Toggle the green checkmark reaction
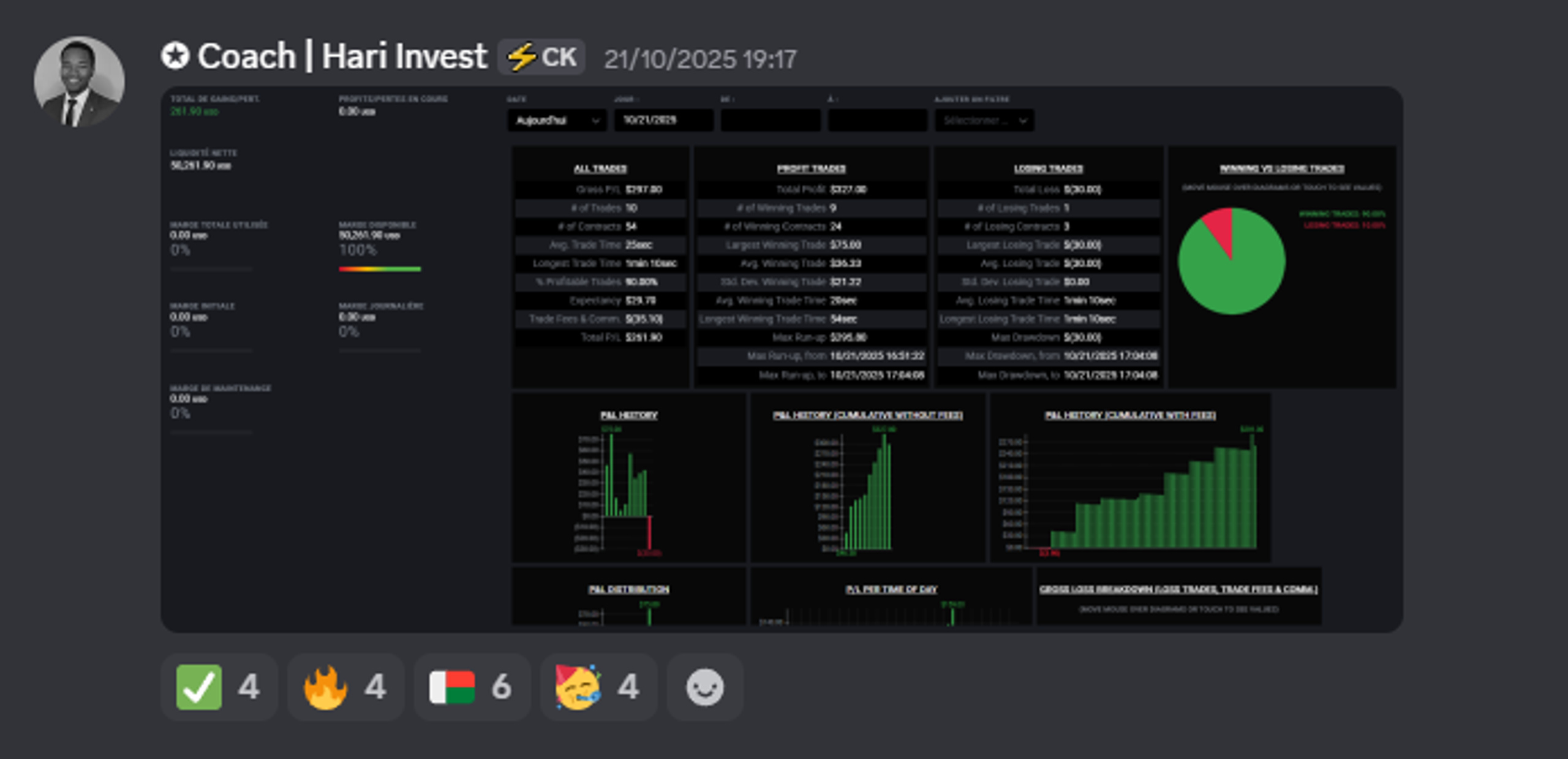Viewport: 1568px width, 759px height. [219, 687]
